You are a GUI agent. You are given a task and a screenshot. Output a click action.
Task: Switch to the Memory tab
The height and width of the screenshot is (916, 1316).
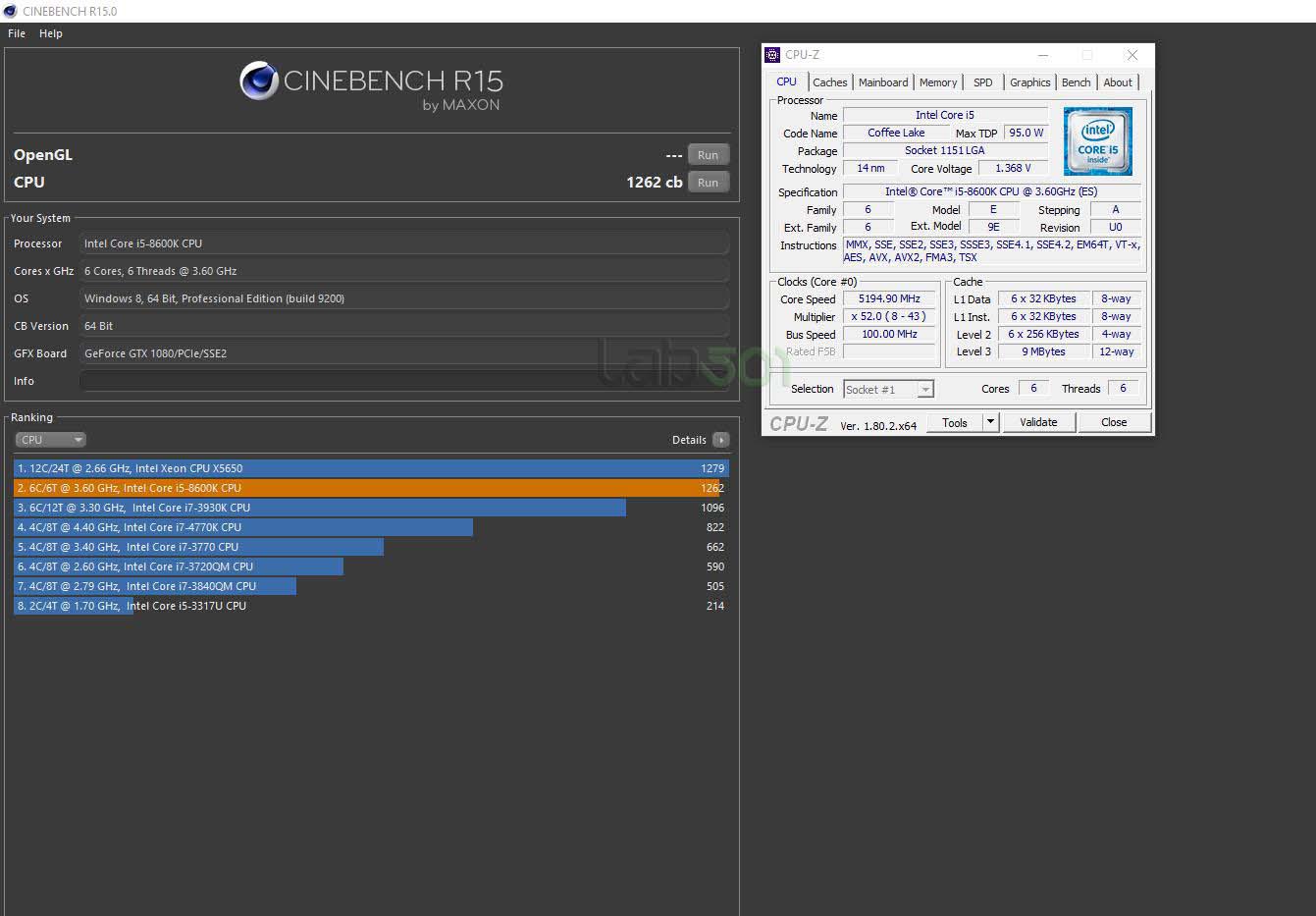click(x=938, y=82)
